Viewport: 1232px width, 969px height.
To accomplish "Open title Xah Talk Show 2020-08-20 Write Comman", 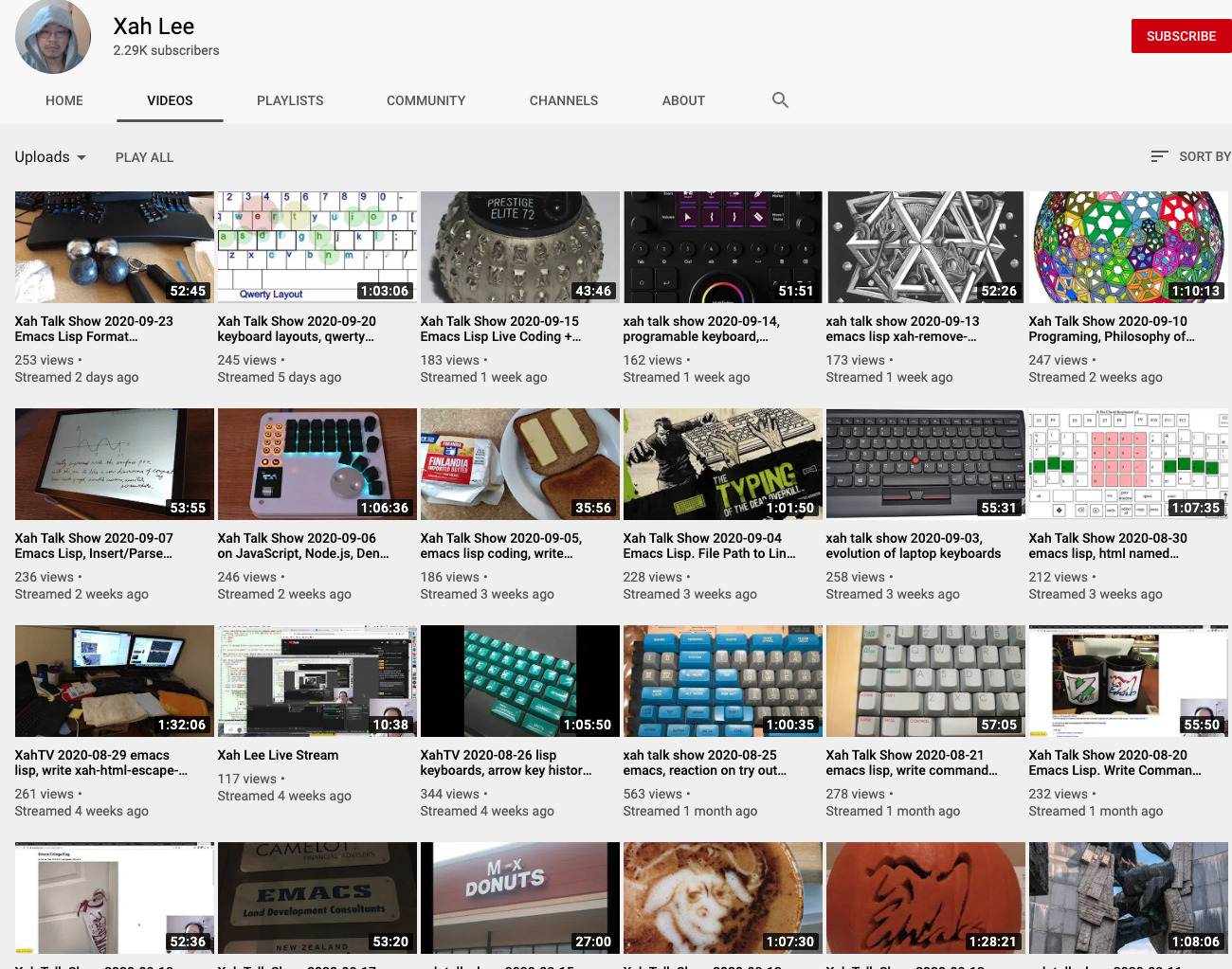I will pyautogui.click(x=1115, y=763).
